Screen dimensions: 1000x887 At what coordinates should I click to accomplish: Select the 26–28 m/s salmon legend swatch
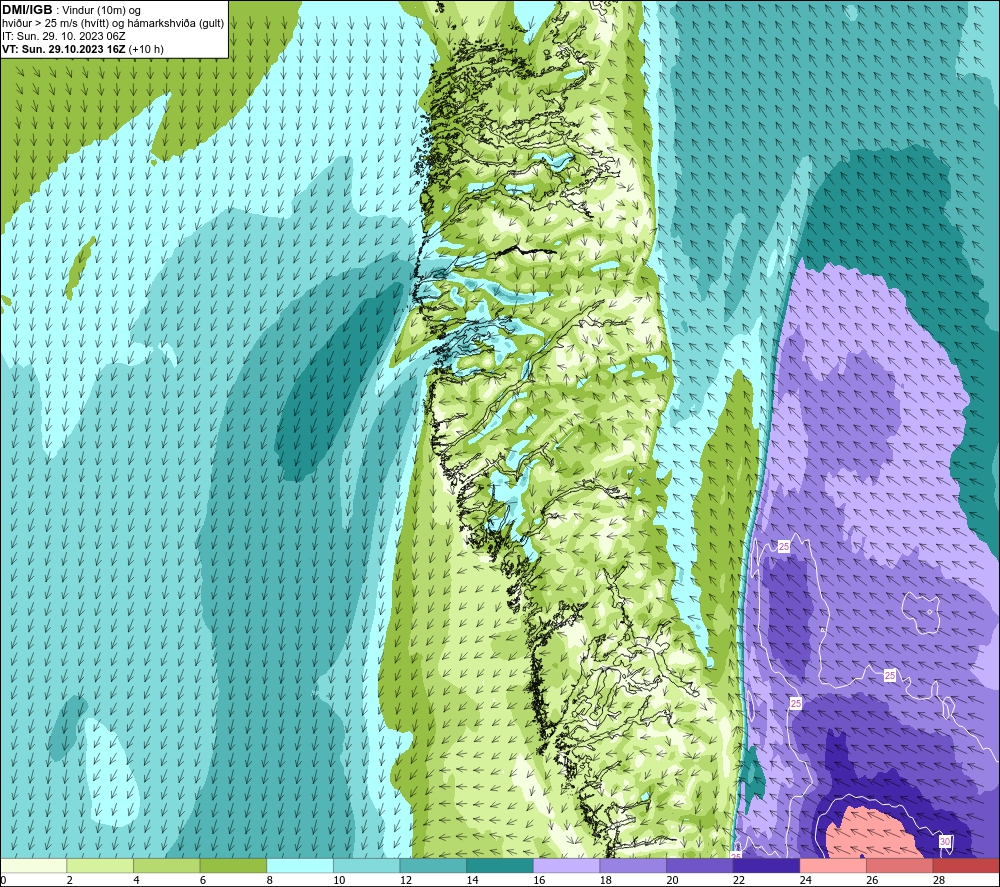899,865
